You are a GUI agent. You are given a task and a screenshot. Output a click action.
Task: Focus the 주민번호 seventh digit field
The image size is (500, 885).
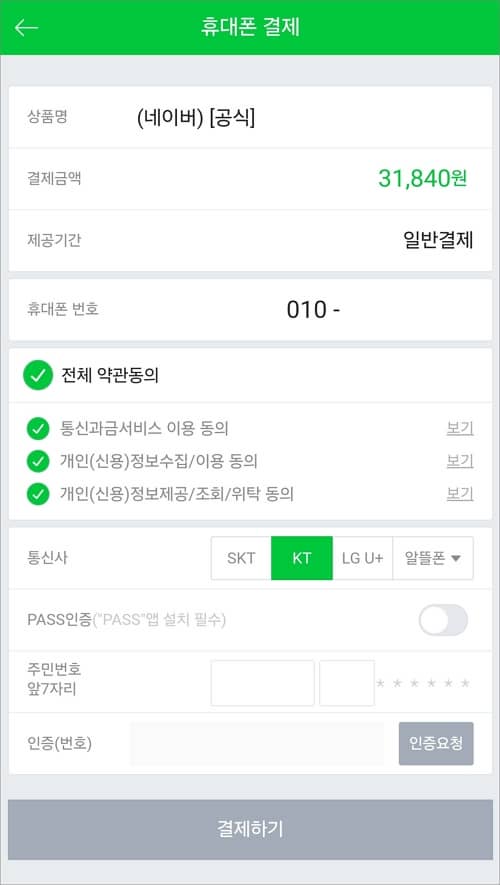point(347,683)
